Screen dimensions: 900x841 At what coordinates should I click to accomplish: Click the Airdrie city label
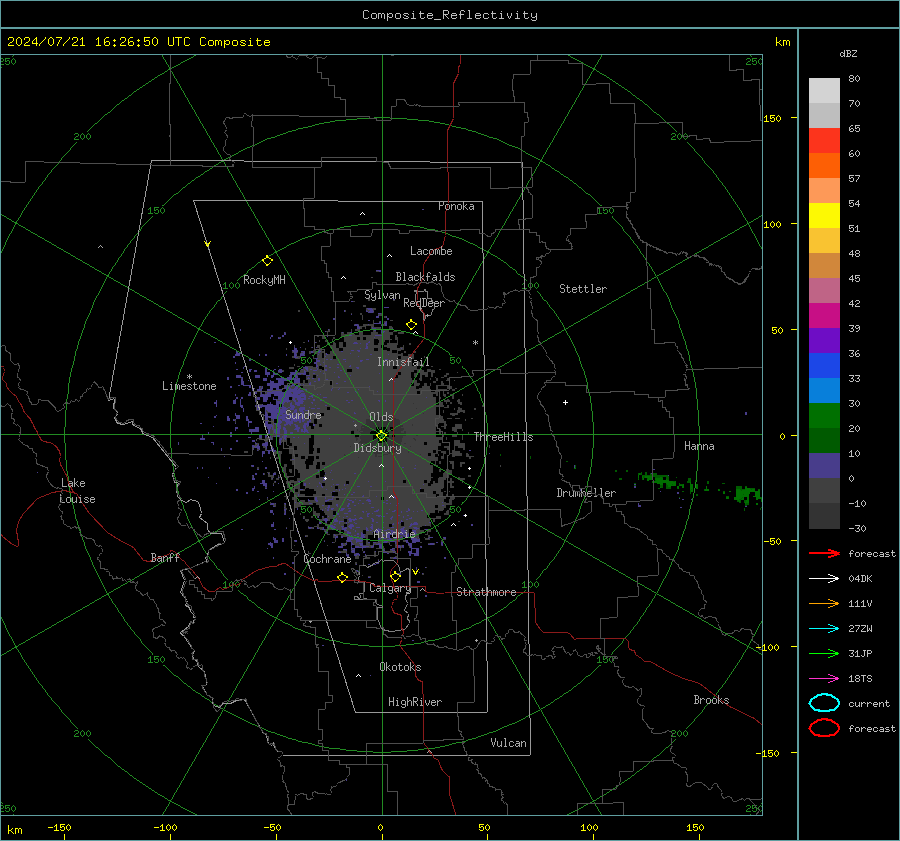(394, 534)
